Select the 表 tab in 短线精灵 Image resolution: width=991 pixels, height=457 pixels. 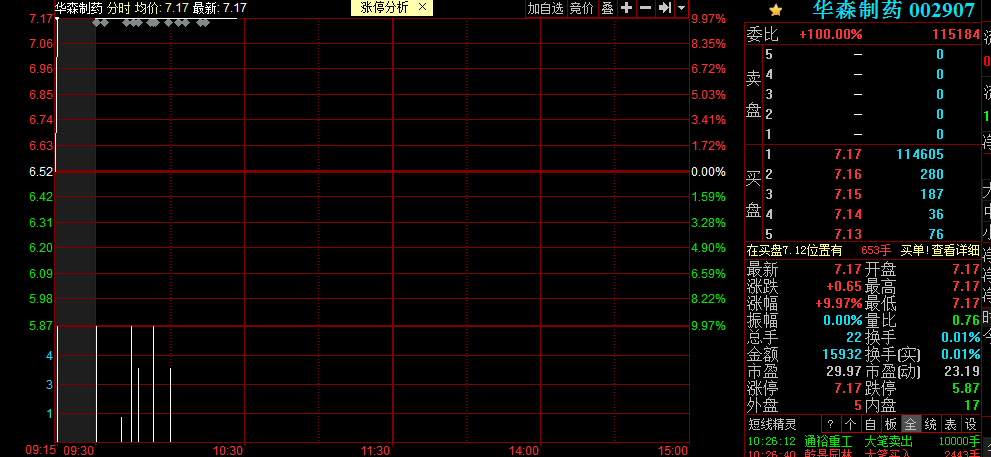coord(951,424)
